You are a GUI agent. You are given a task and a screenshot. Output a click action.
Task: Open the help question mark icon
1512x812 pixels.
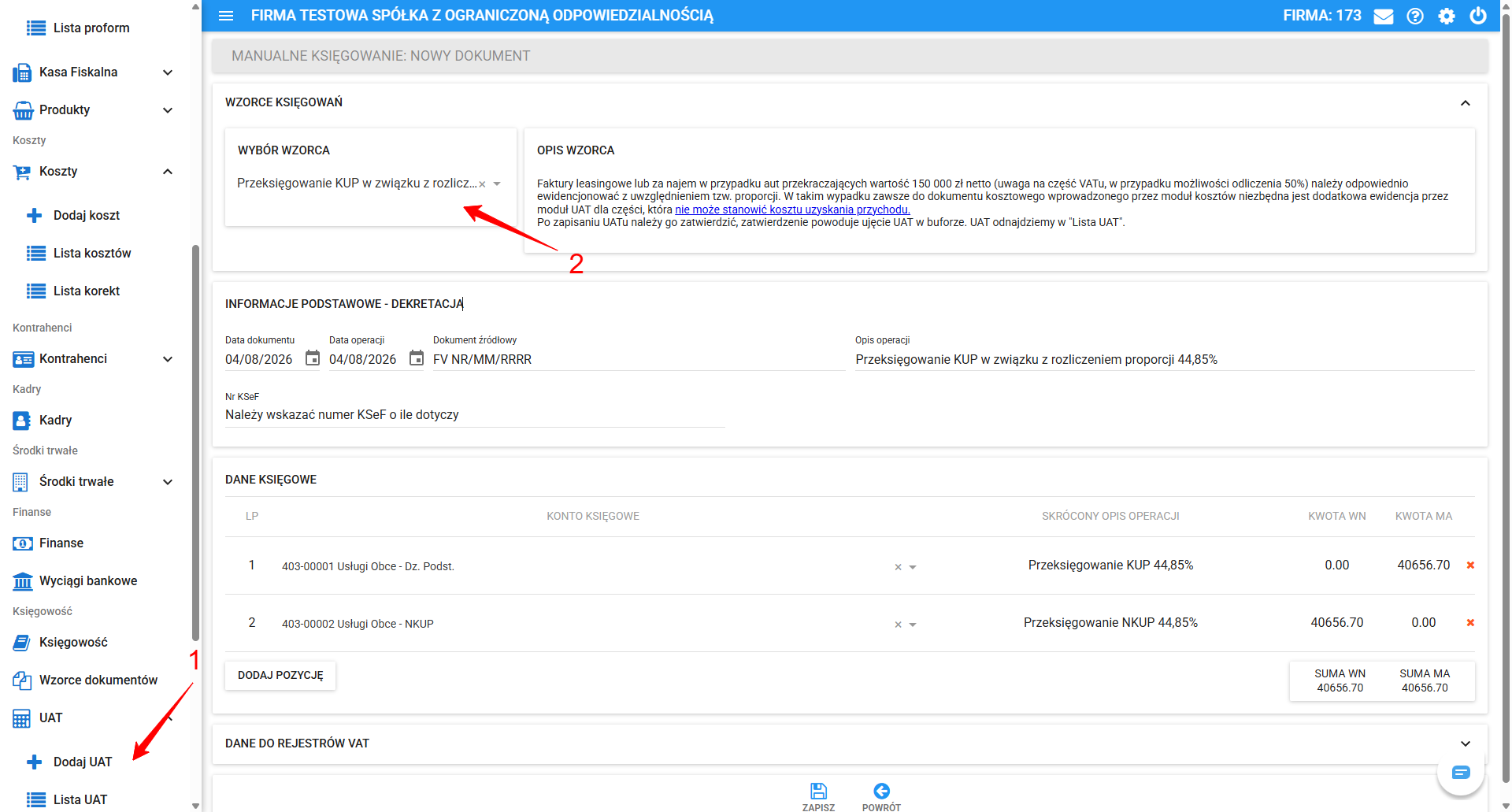click(1415, 16)
